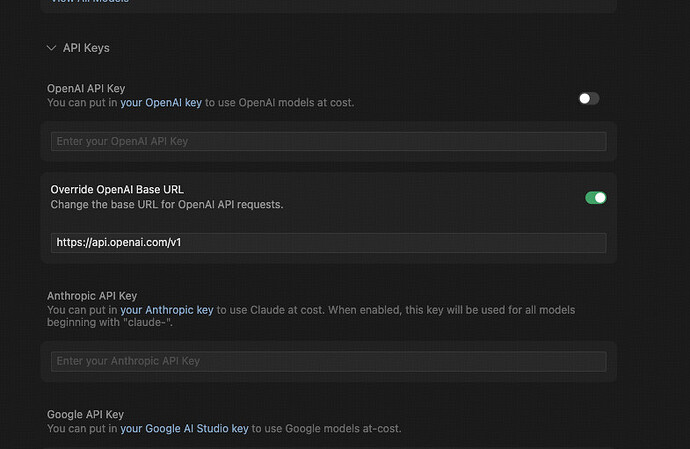Click "to use Claude at cost" sentence

tap(271, 310)
